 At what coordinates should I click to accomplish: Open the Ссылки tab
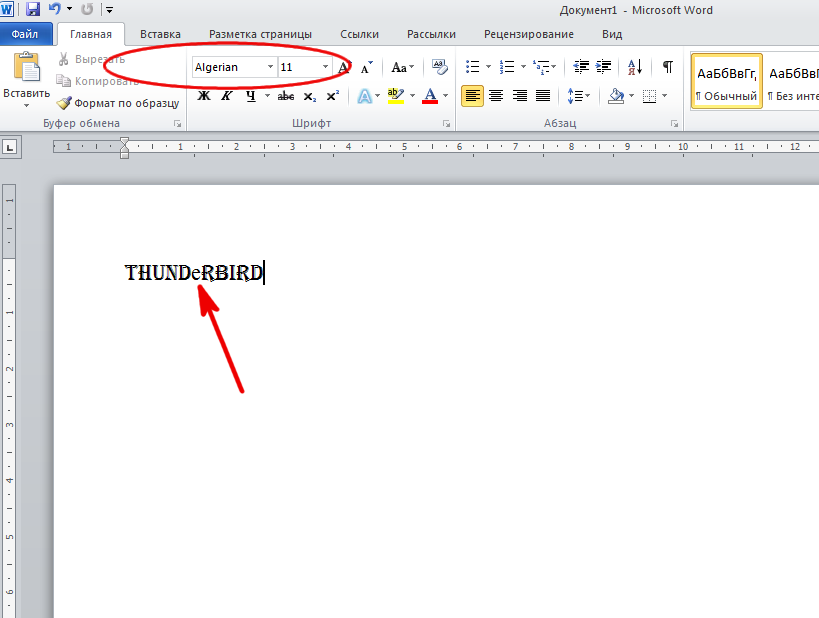click(359, 34)
